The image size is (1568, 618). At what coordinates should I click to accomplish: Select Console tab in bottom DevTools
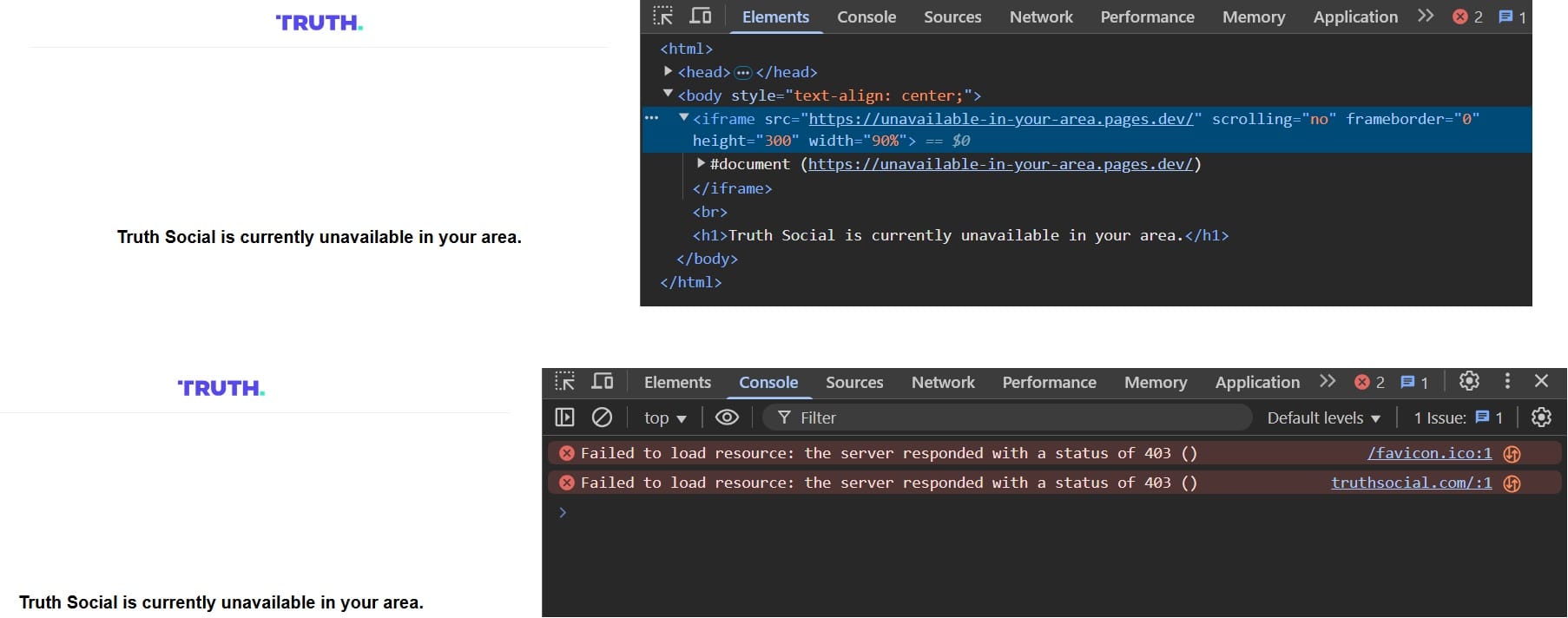pyautogui.click(x=768, y=383)
